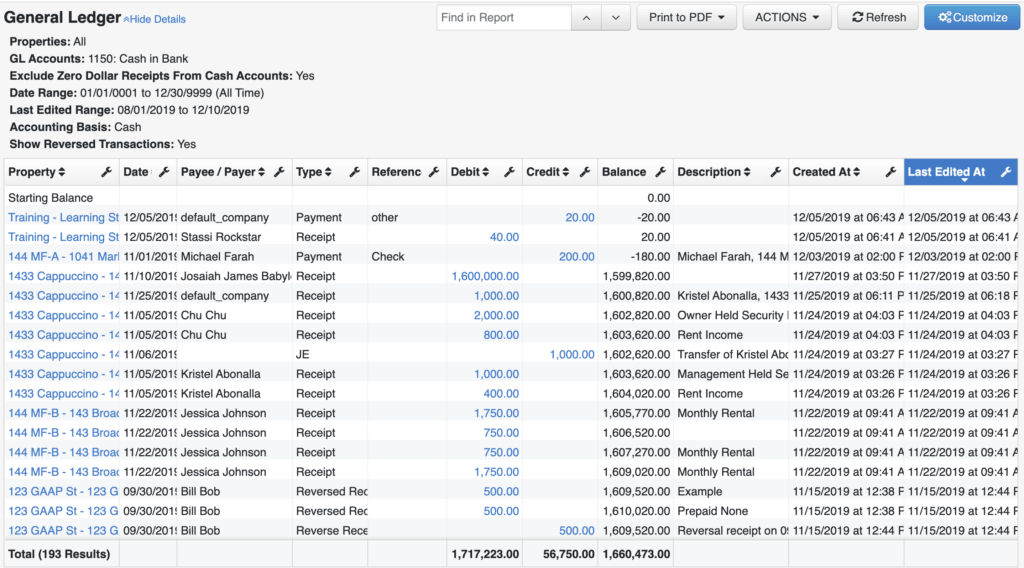Open the Debit column wrench settings

tap(509, 172)
